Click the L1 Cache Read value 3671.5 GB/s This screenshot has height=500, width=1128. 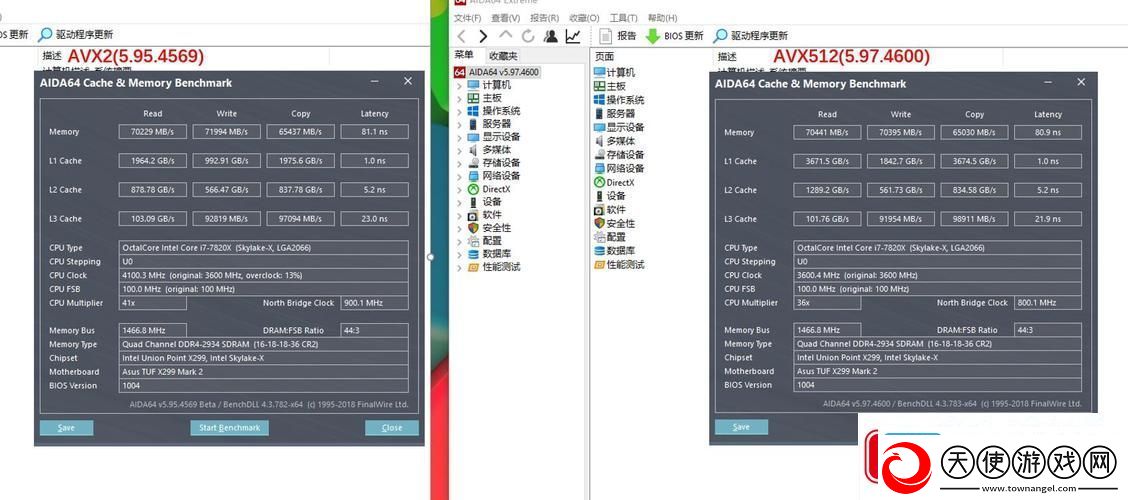tap(827, 161)
